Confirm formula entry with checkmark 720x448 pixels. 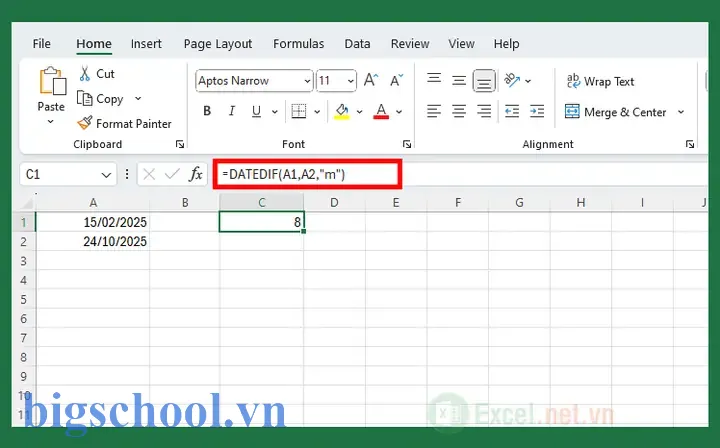[172, 174]
